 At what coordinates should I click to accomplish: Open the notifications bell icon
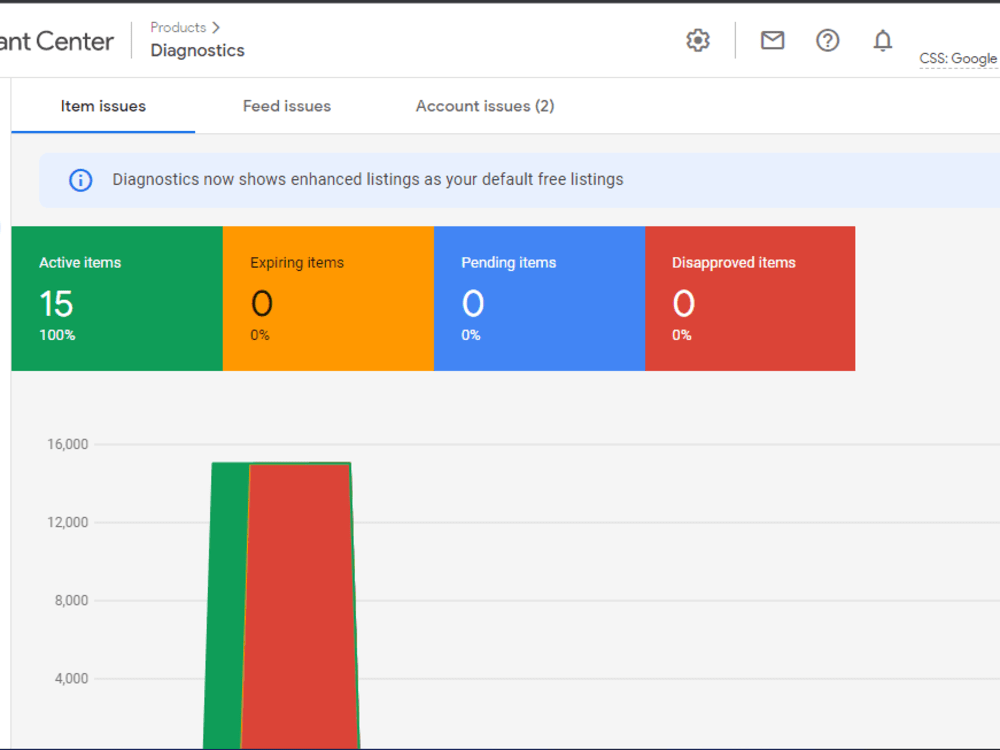tap(882, 41)
